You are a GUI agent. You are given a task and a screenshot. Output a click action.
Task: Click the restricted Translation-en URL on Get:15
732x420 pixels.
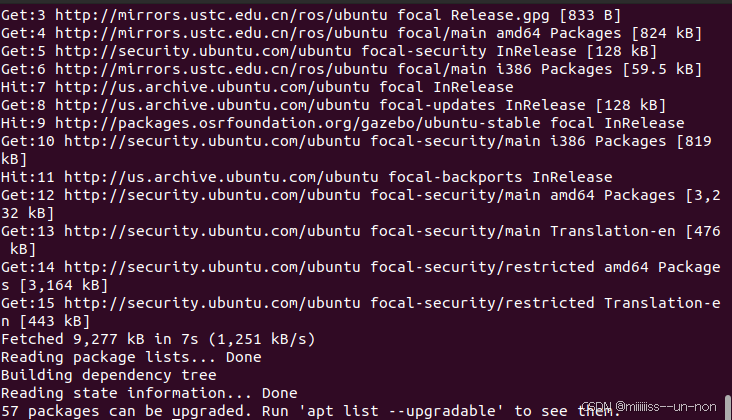(x=212, y=303)
